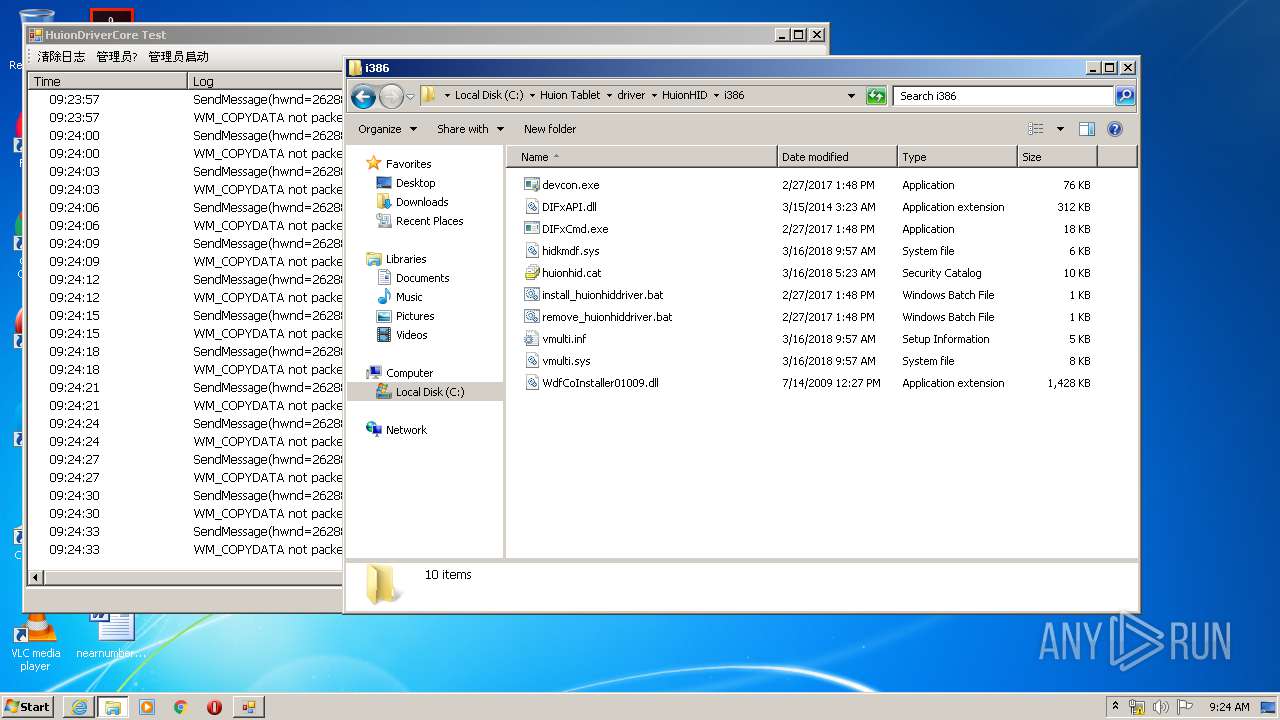Show hidden tray icons arrow

click(x=1115, y=707)
